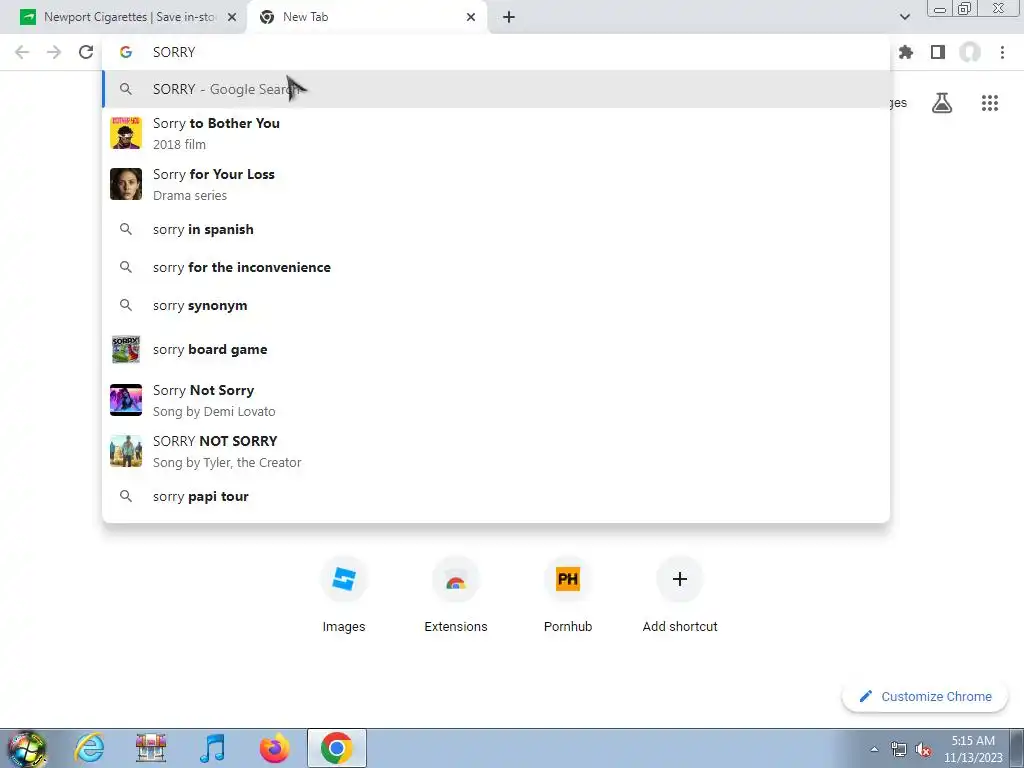Open the profile avatar menu
The width and height of the screenshot is (1024, 768).
[x=970, y=52]
